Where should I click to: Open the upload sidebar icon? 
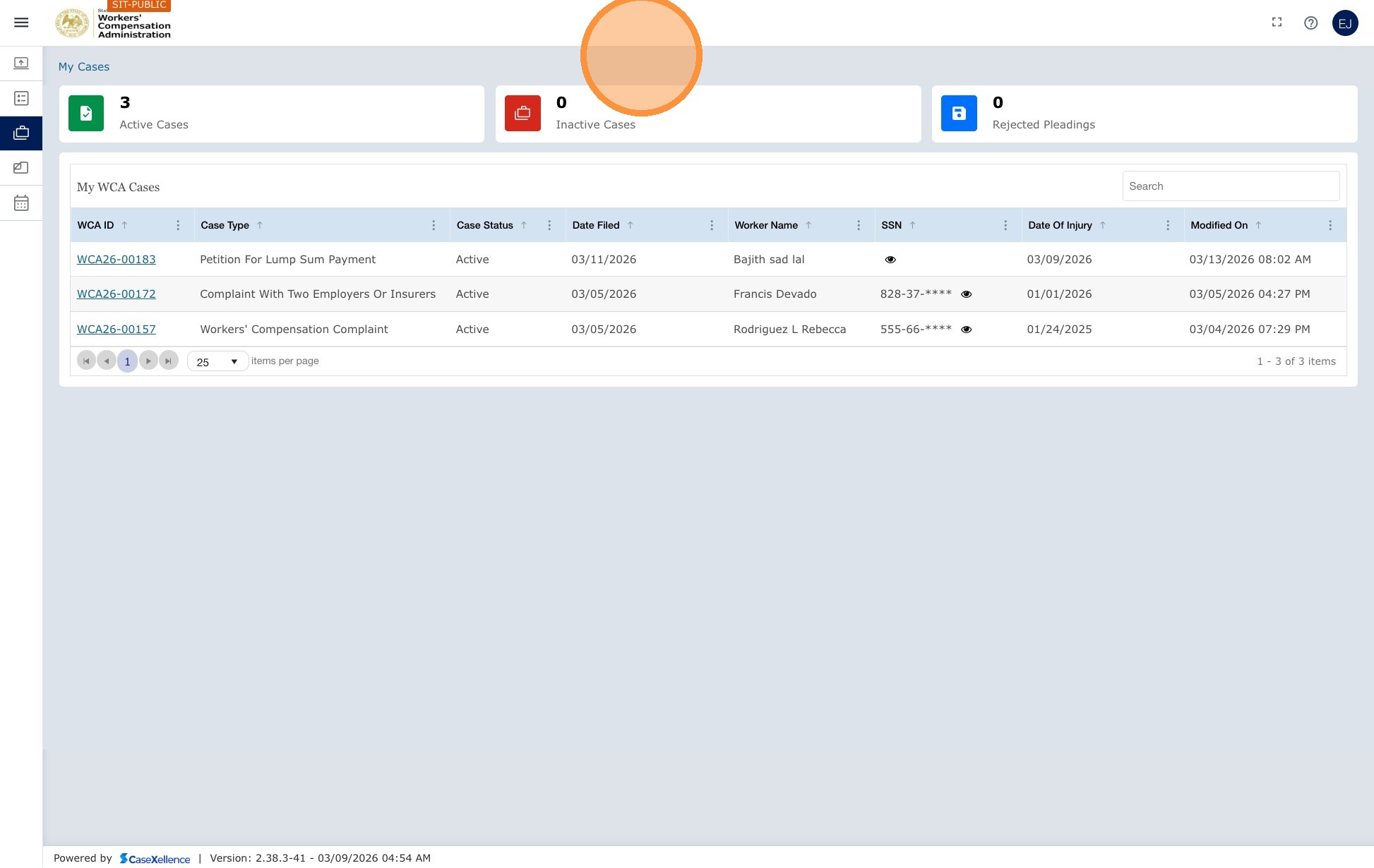21,64
